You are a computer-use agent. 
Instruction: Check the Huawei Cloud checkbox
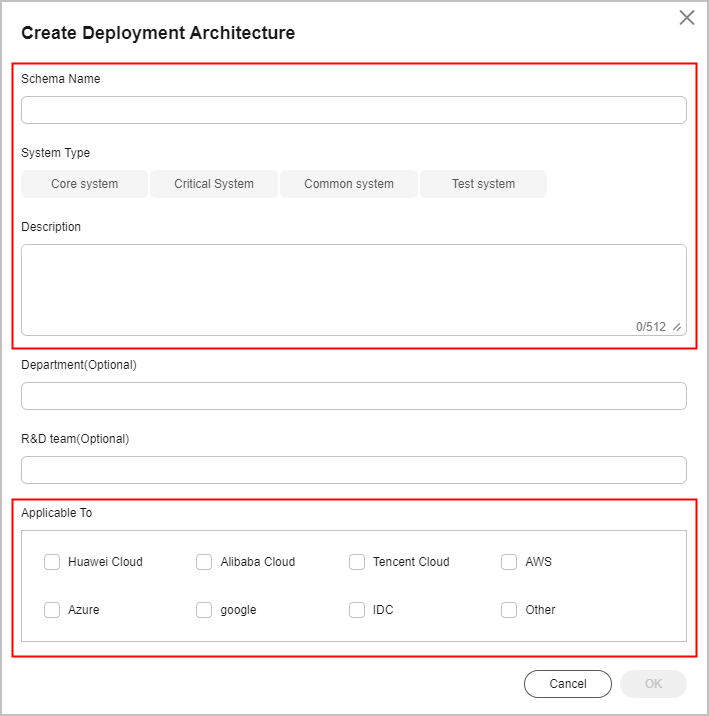[52, 562]
